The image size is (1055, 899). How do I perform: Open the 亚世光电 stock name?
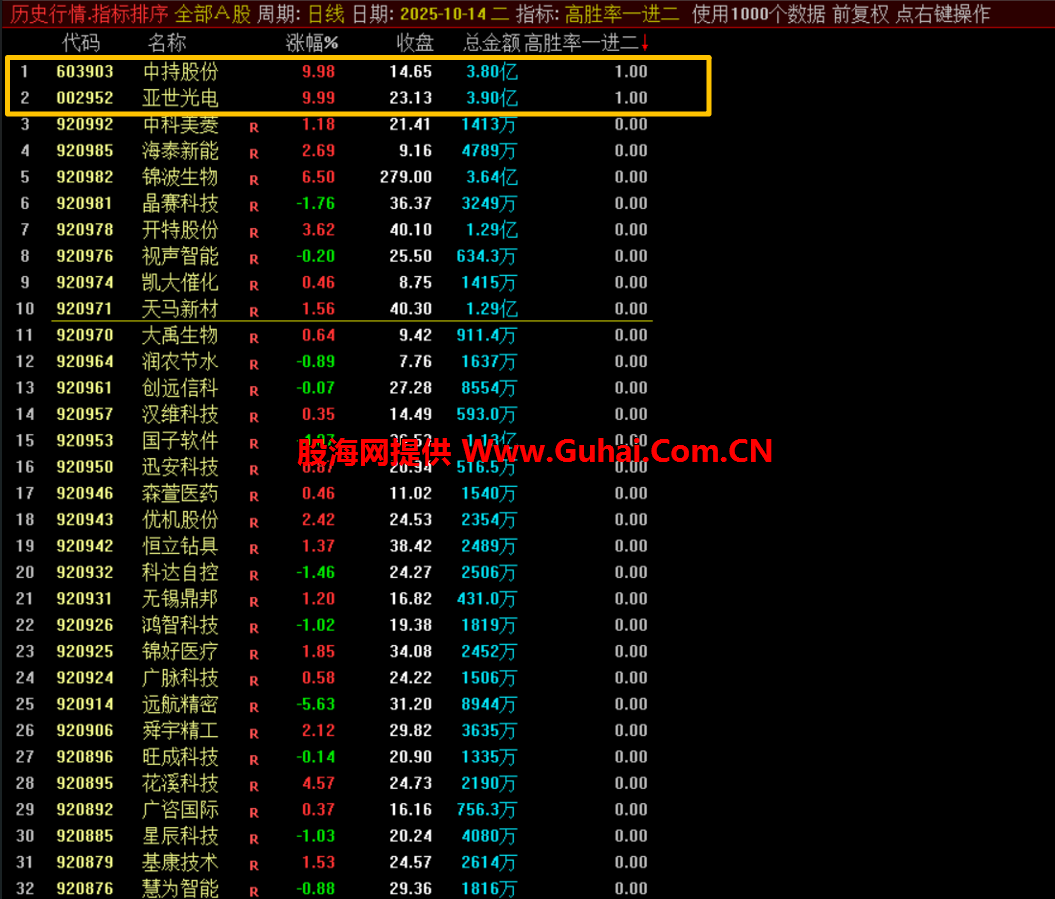point(180,98)
